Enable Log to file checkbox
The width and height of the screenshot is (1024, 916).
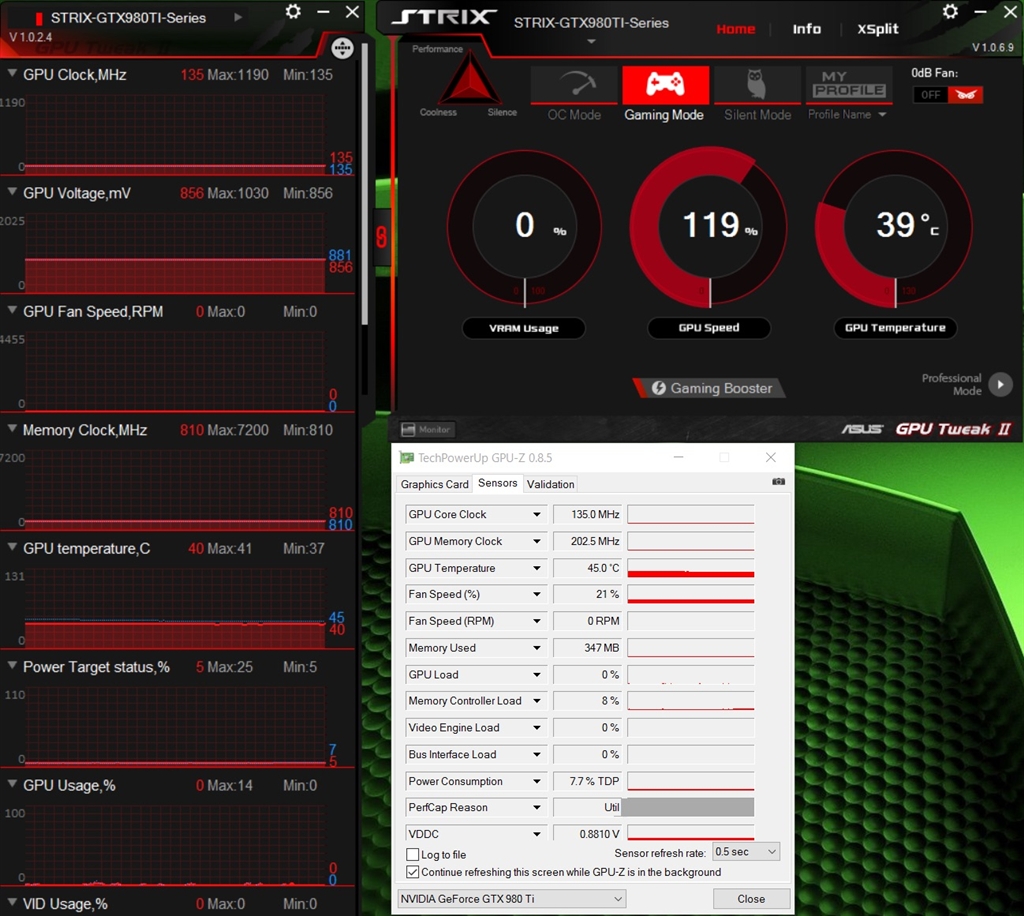click(x=413, y=854)
